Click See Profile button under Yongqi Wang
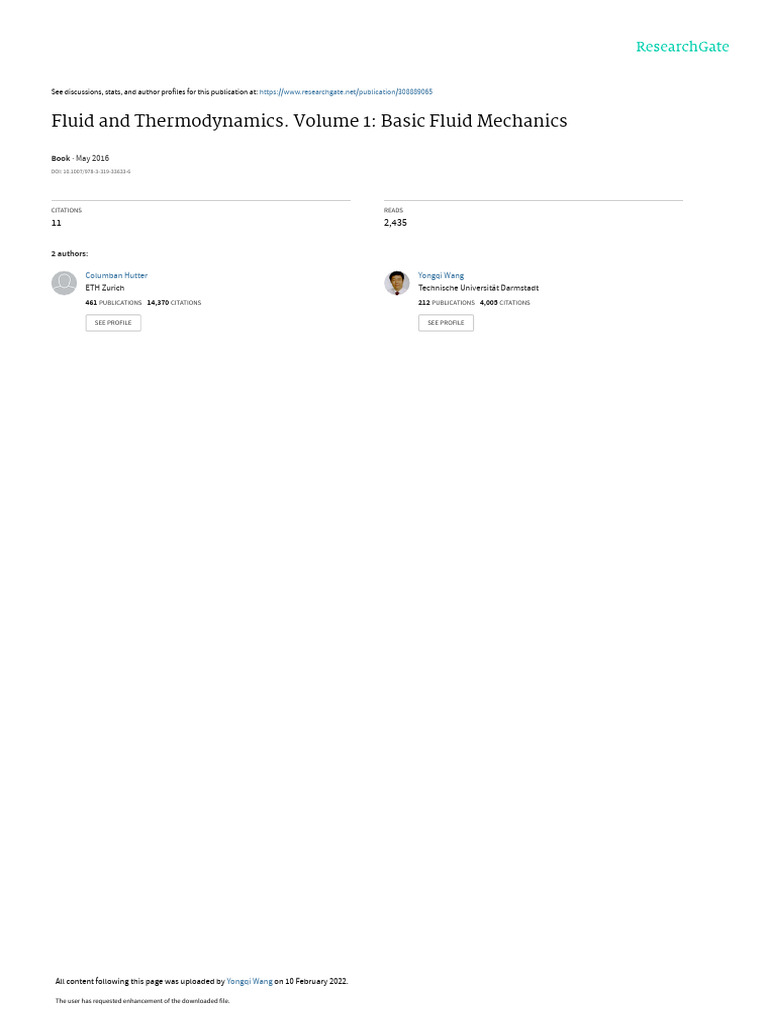Viewport: 768px width, 1024px height. 446,323
